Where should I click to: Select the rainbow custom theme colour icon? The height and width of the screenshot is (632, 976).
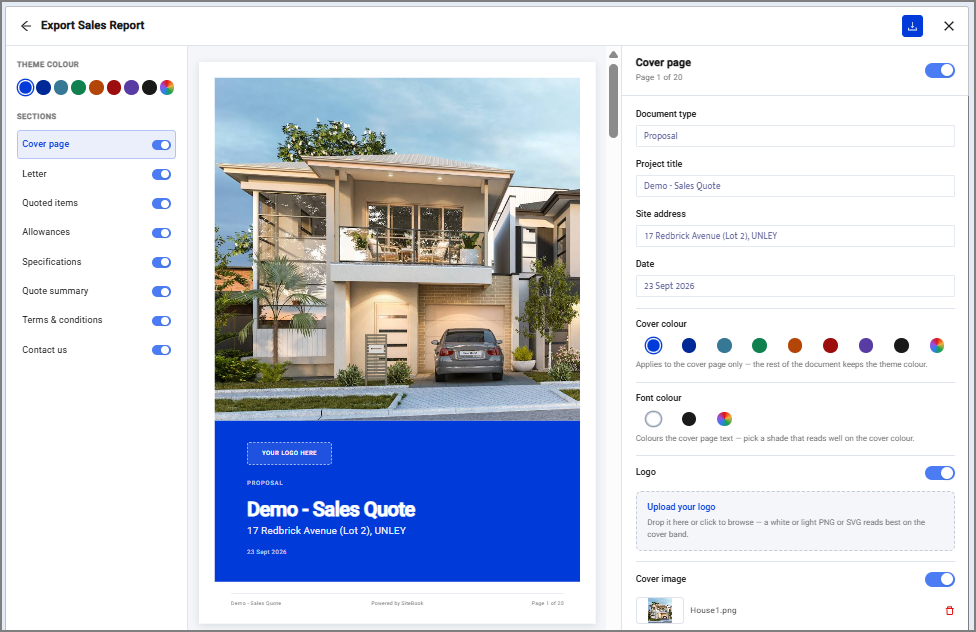[167, 87]
